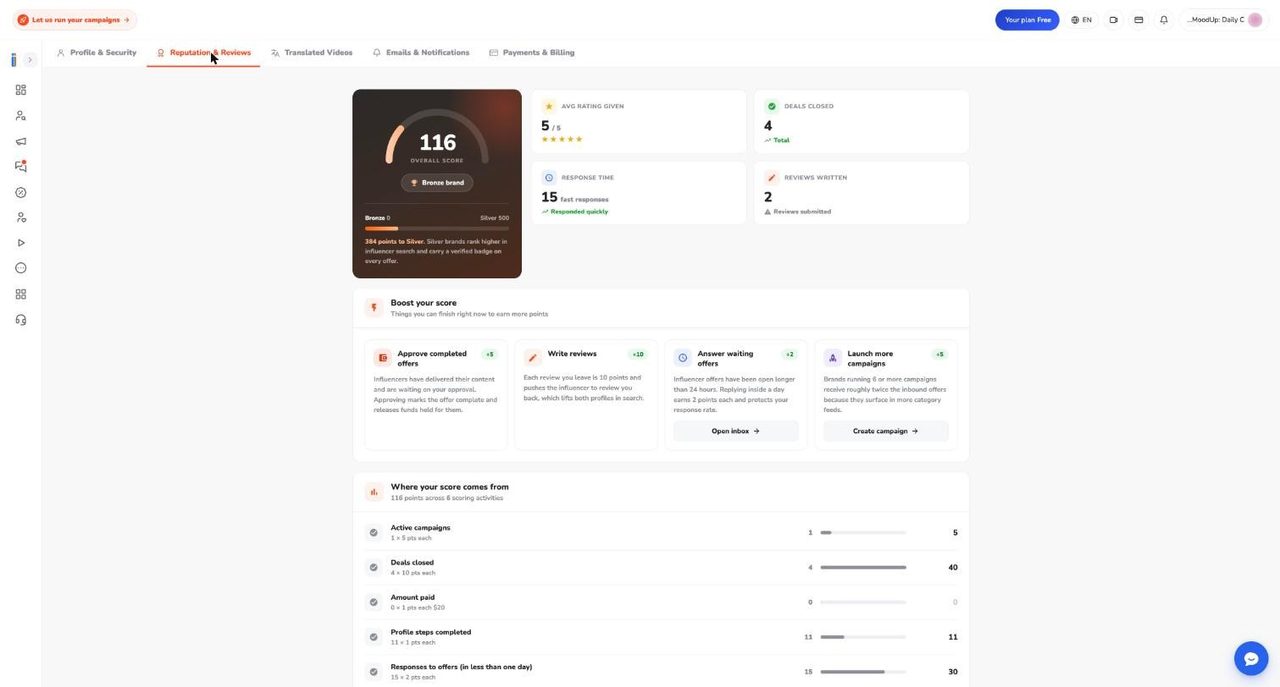Click the star icon of Avg Rating Given
Screen dimensions: 1280x687
[x=548, y=106]
